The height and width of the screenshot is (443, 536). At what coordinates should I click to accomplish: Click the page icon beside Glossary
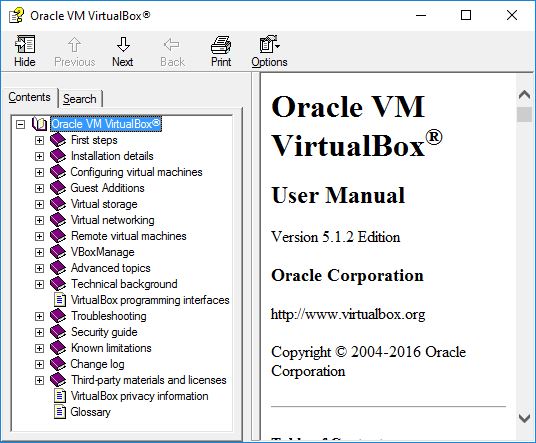coord(60,412)
